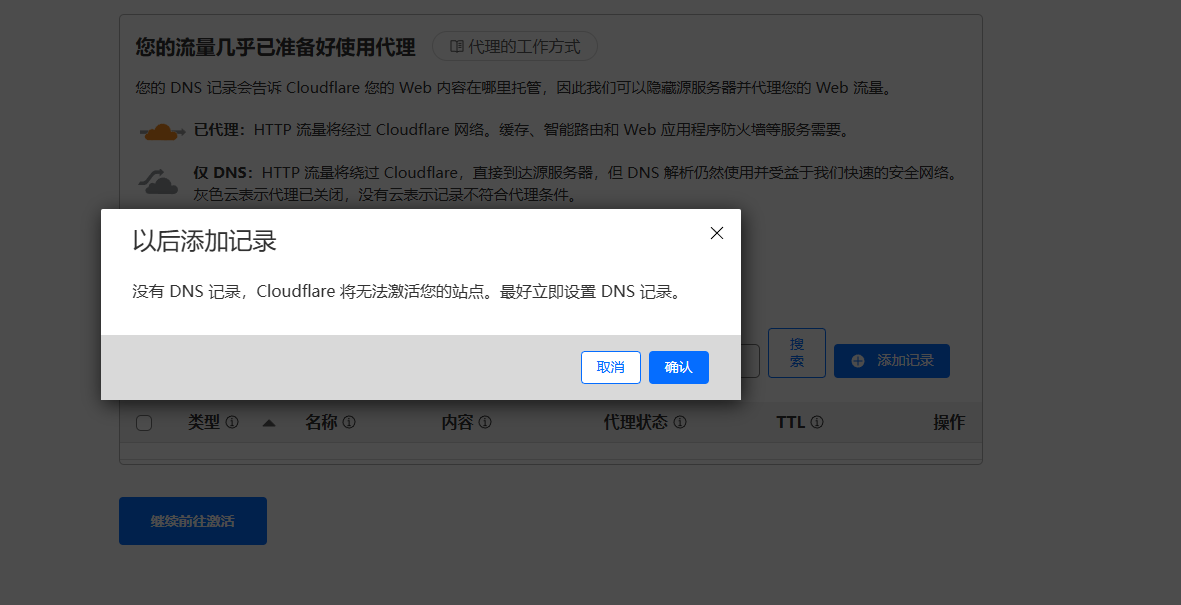1181x605 pixels.
Task: Click the orange 已代理 cloud icon
Action: point(162,132)
